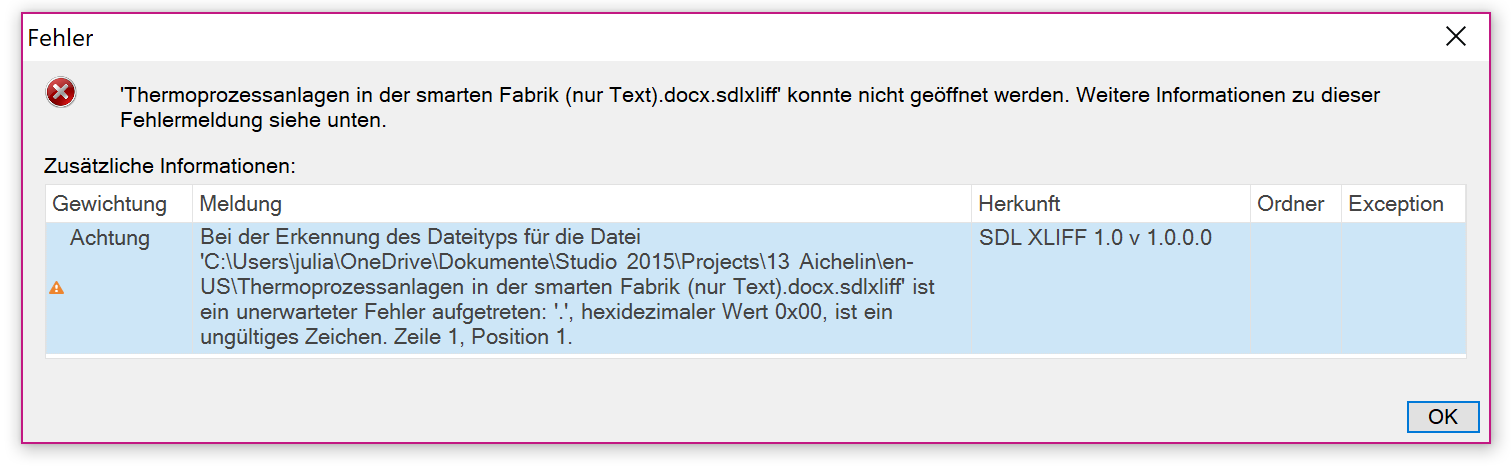Click the Fehler title bar text
Image resolution: width=1511 pixels, height=469 pixels.
click(x=60, y=38)
